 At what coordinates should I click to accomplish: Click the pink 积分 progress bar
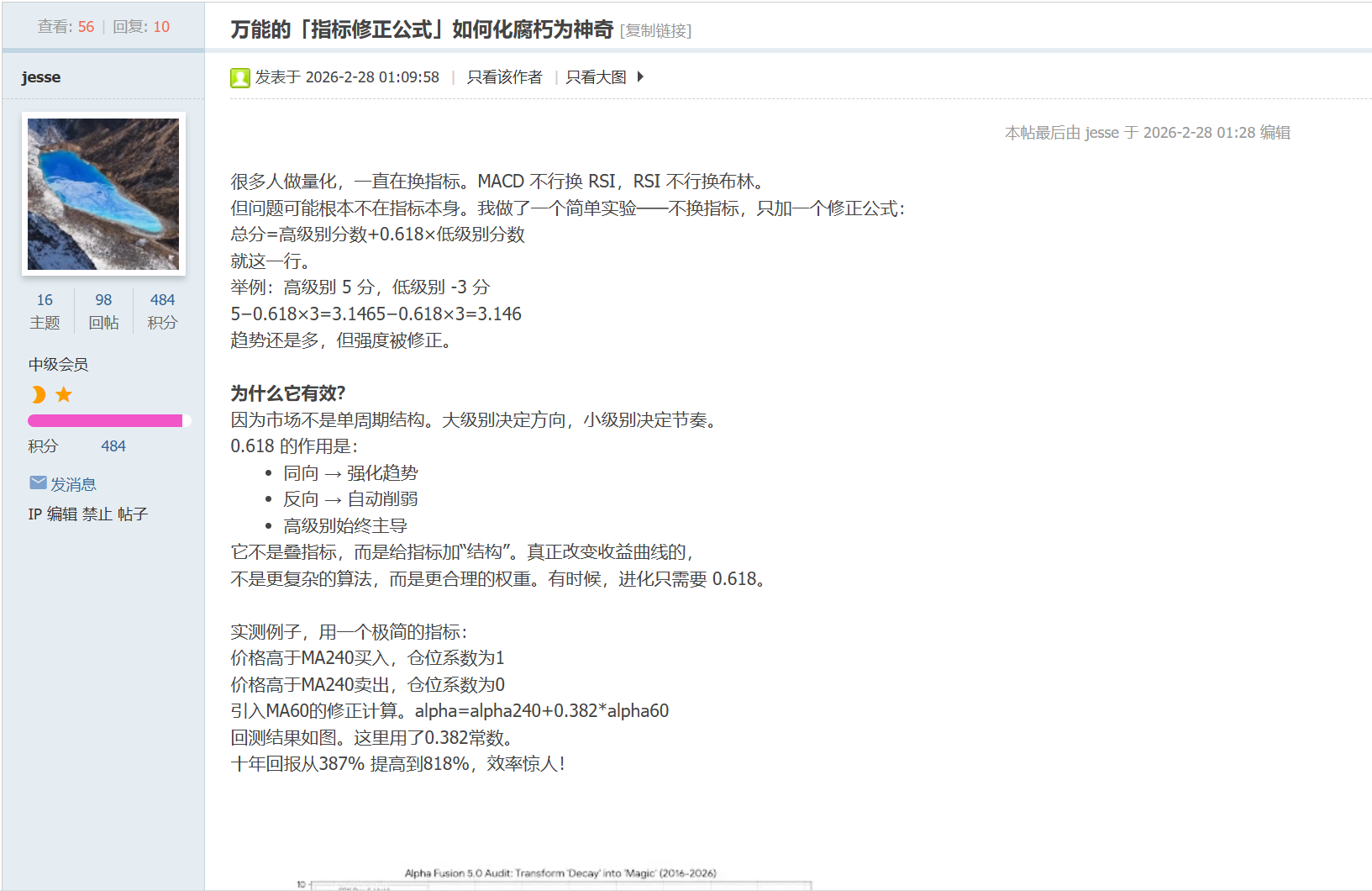(109, 420)
